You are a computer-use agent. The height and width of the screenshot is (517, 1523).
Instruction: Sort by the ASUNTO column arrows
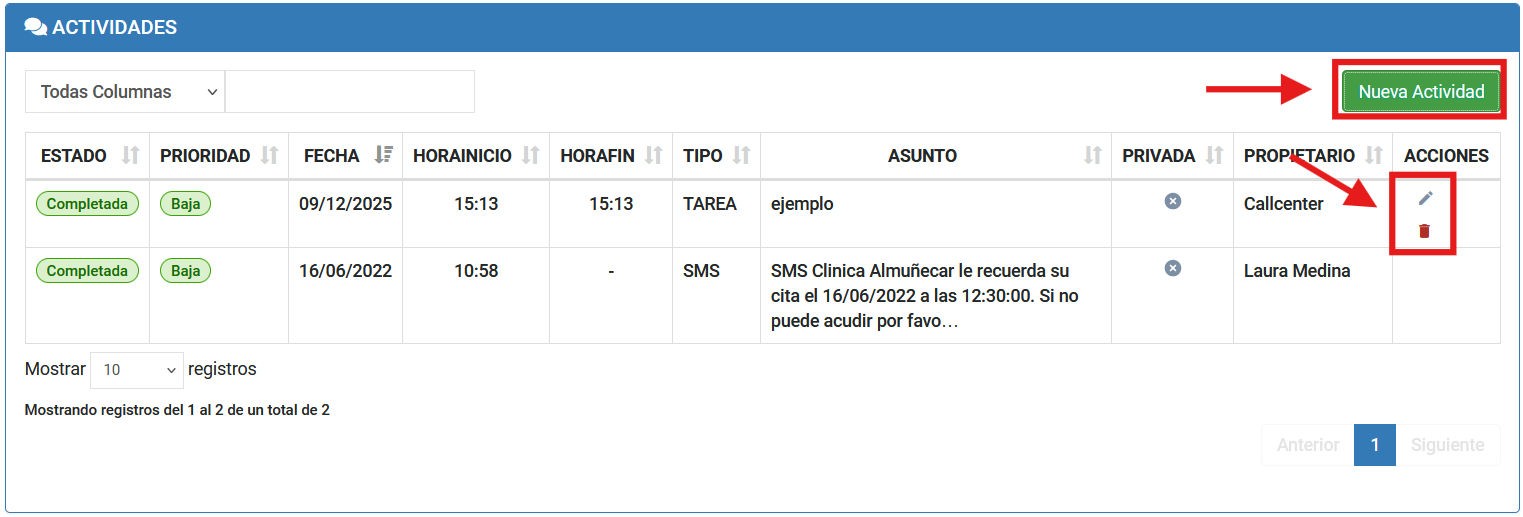(1093, 156)
